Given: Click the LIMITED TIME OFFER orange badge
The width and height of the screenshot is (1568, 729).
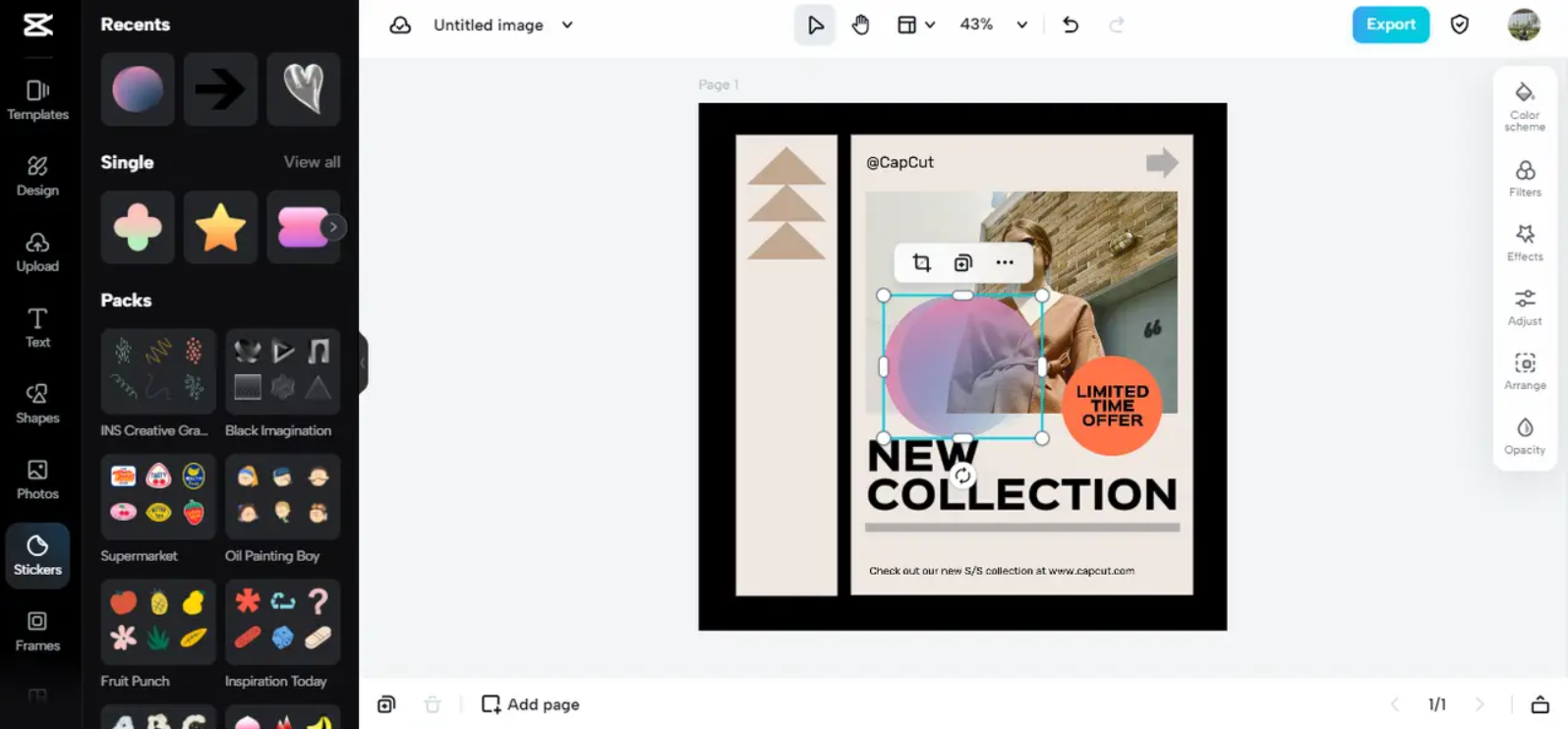Looking at the screenshot, I should (1112, 405).
